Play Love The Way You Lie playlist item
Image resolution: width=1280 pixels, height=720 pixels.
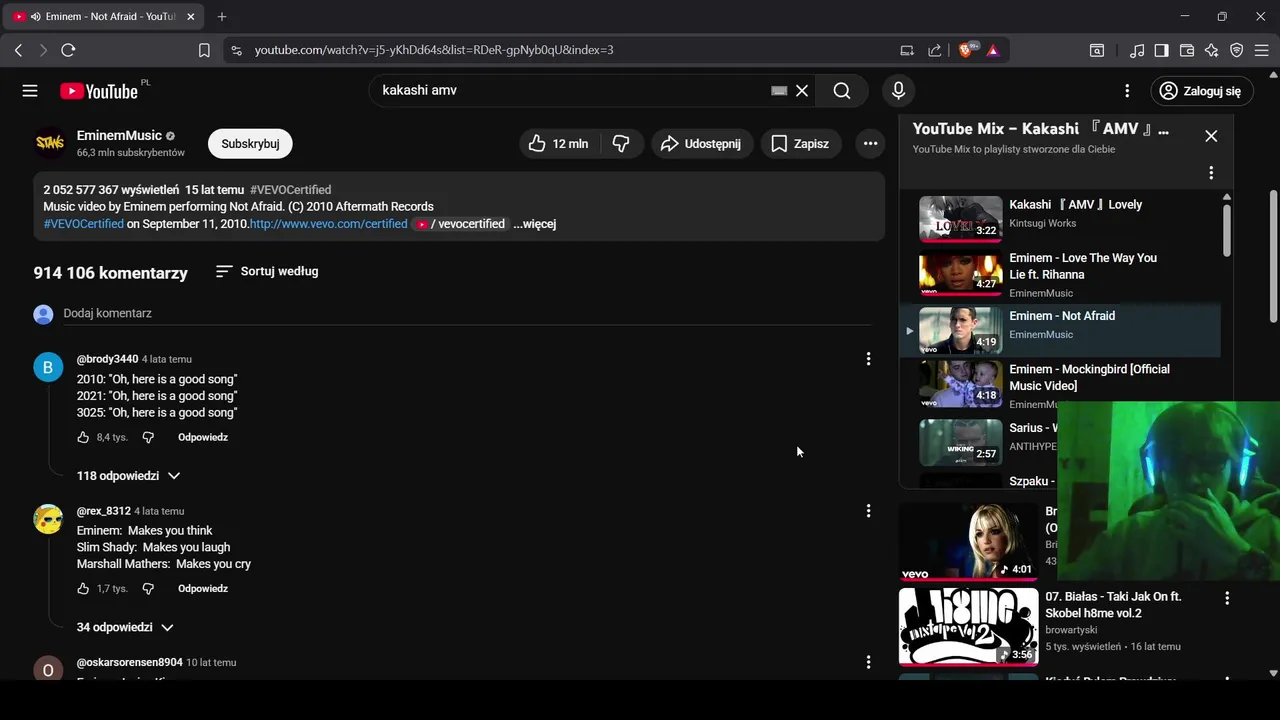point(1060,274)
